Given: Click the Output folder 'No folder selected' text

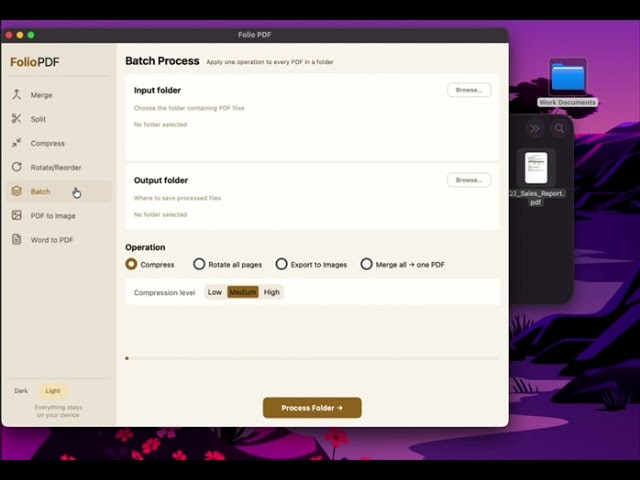Looking at the screenshot, I should (160, 214).
